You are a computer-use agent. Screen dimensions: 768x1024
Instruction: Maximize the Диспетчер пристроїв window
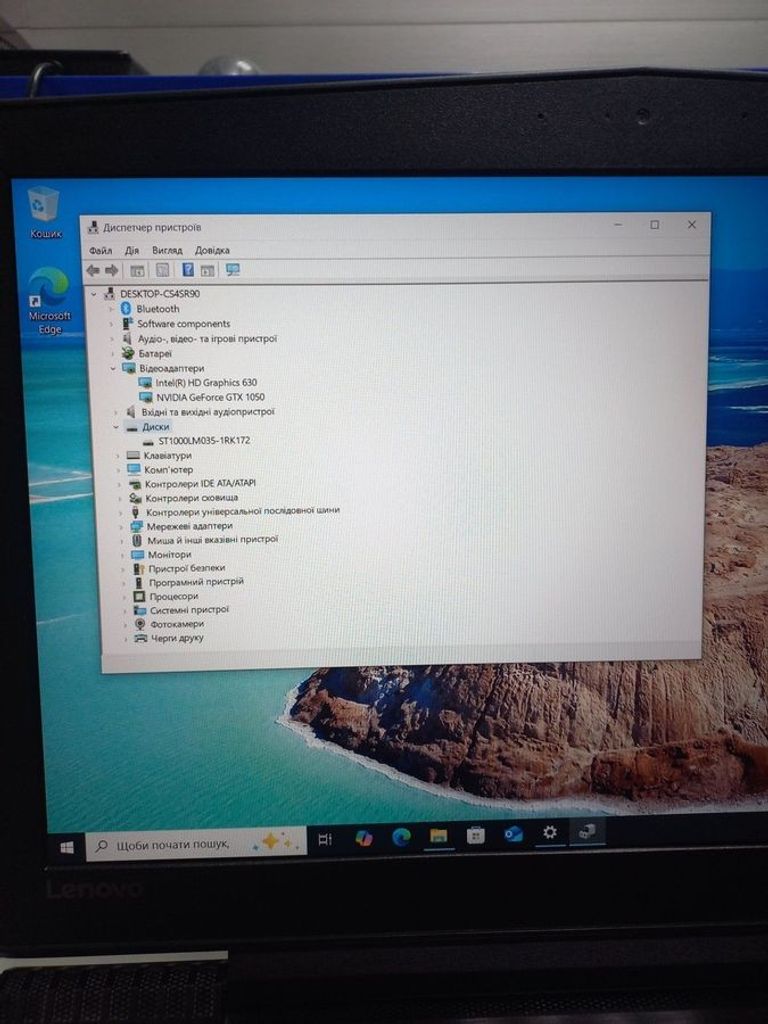[x=654, y=225]
